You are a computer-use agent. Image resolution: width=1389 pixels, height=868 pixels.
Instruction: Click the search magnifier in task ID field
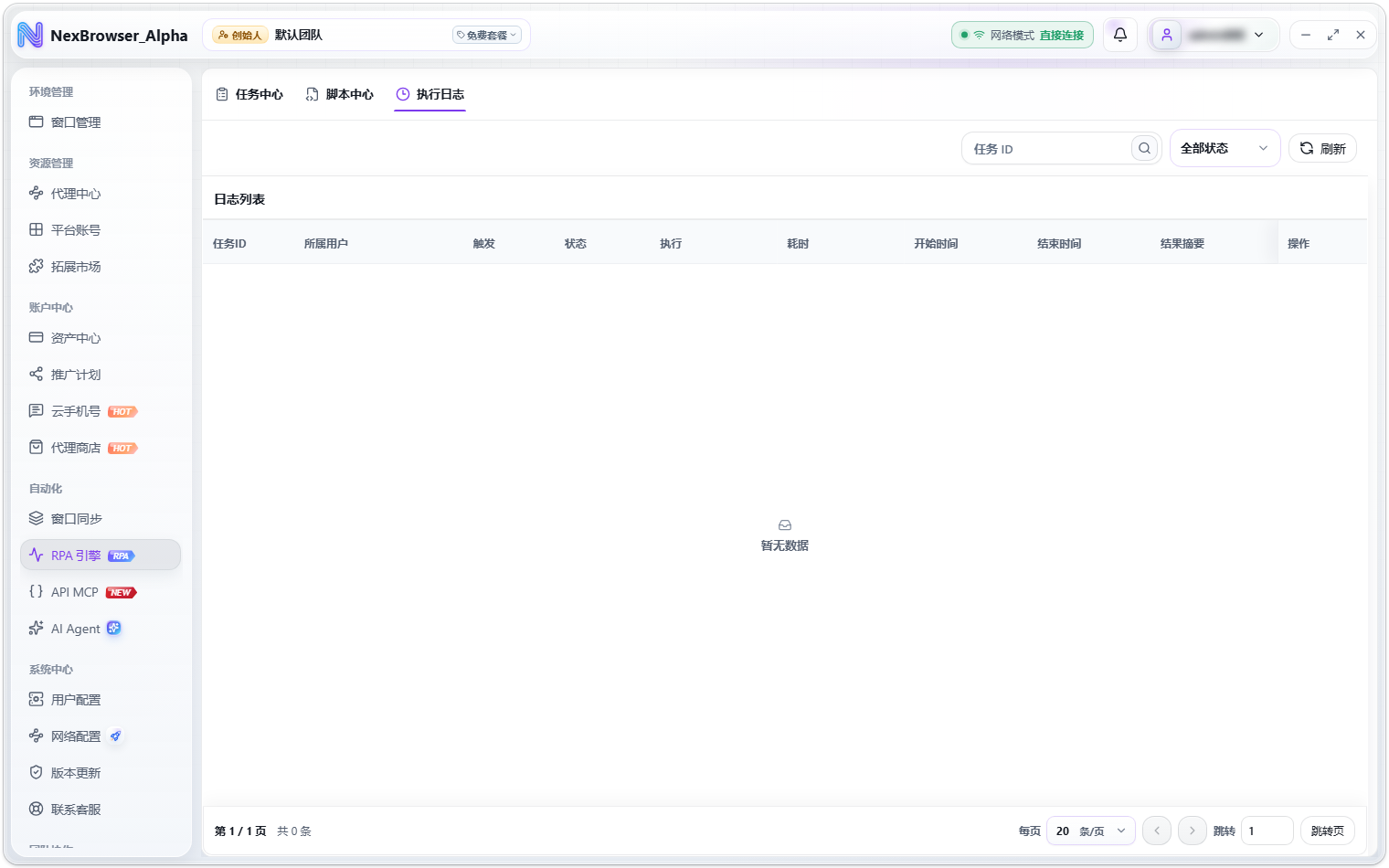(x=1144, y=148)
